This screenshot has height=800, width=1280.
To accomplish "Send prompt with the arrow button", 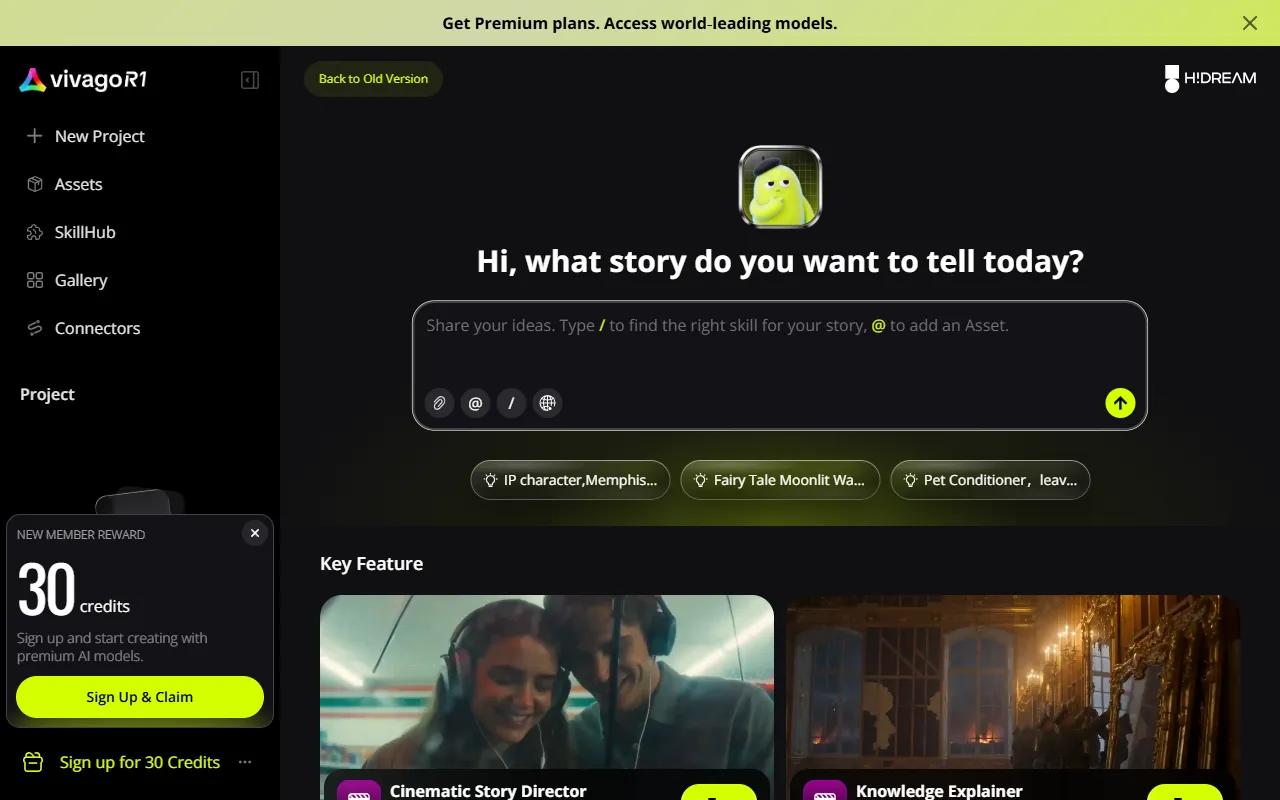I will tap(1120, 403).
